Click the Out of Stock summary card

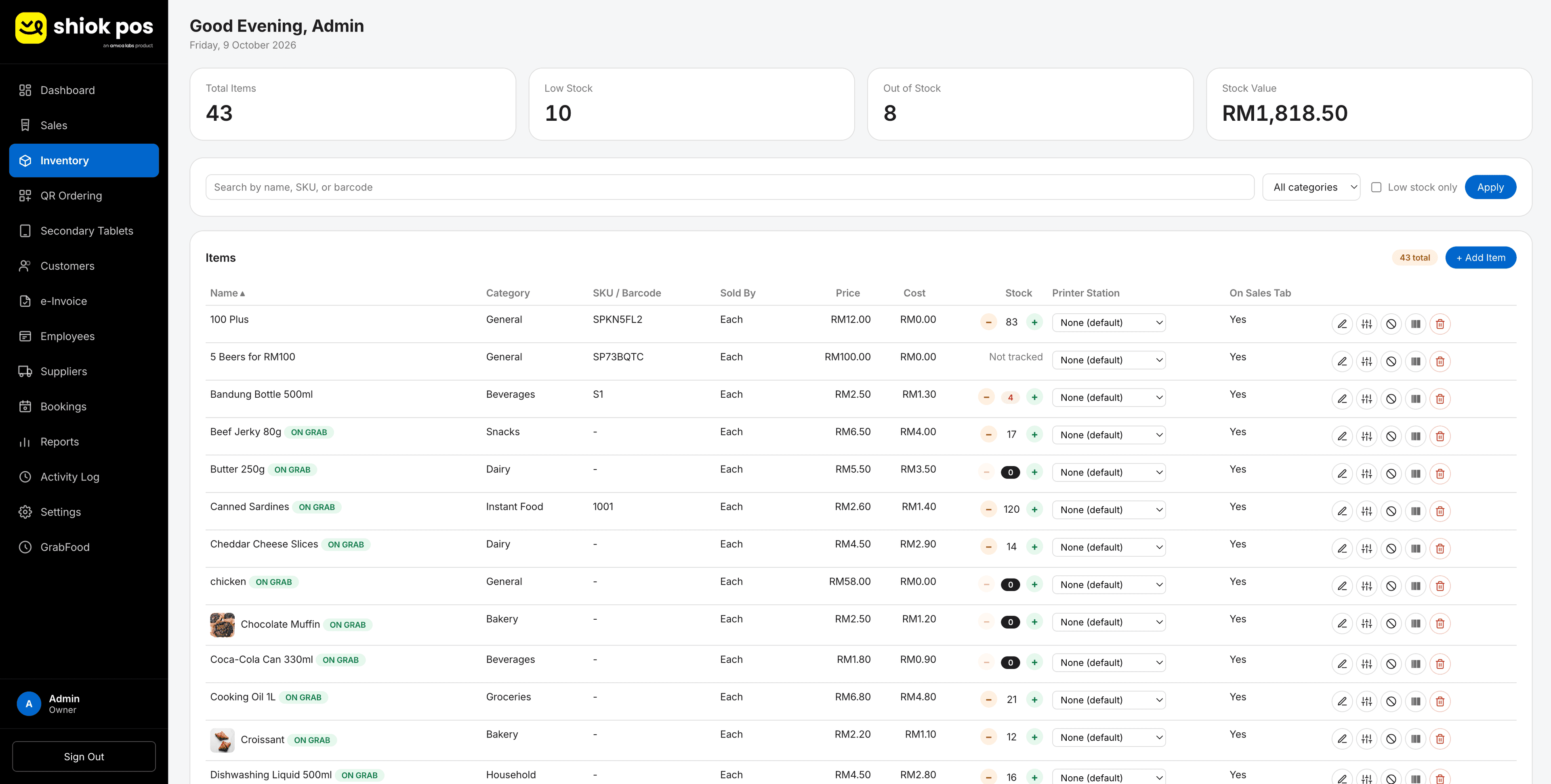point(1030,104)
